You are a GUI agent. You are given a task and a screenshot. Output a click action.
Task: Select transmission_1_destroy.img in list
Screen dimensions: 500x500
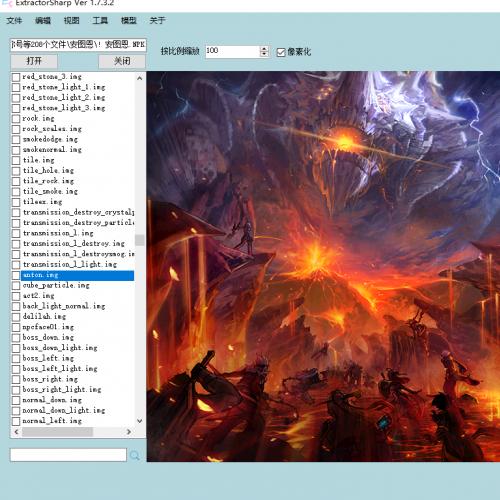click(74, 244)
